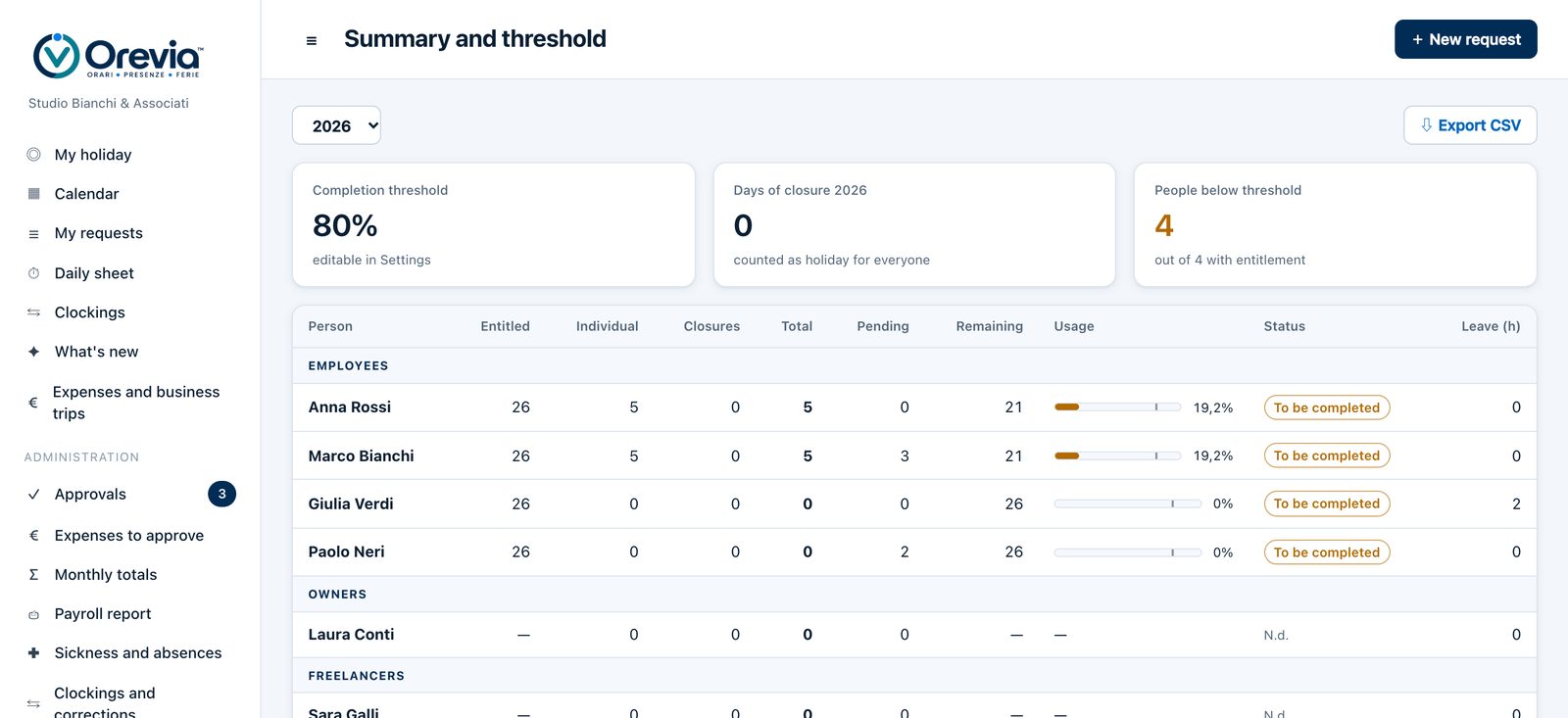This screenshot has height=718, width=1568.
Task: Click the Approvals badge showing 3
Action: [x=221, y=494]
